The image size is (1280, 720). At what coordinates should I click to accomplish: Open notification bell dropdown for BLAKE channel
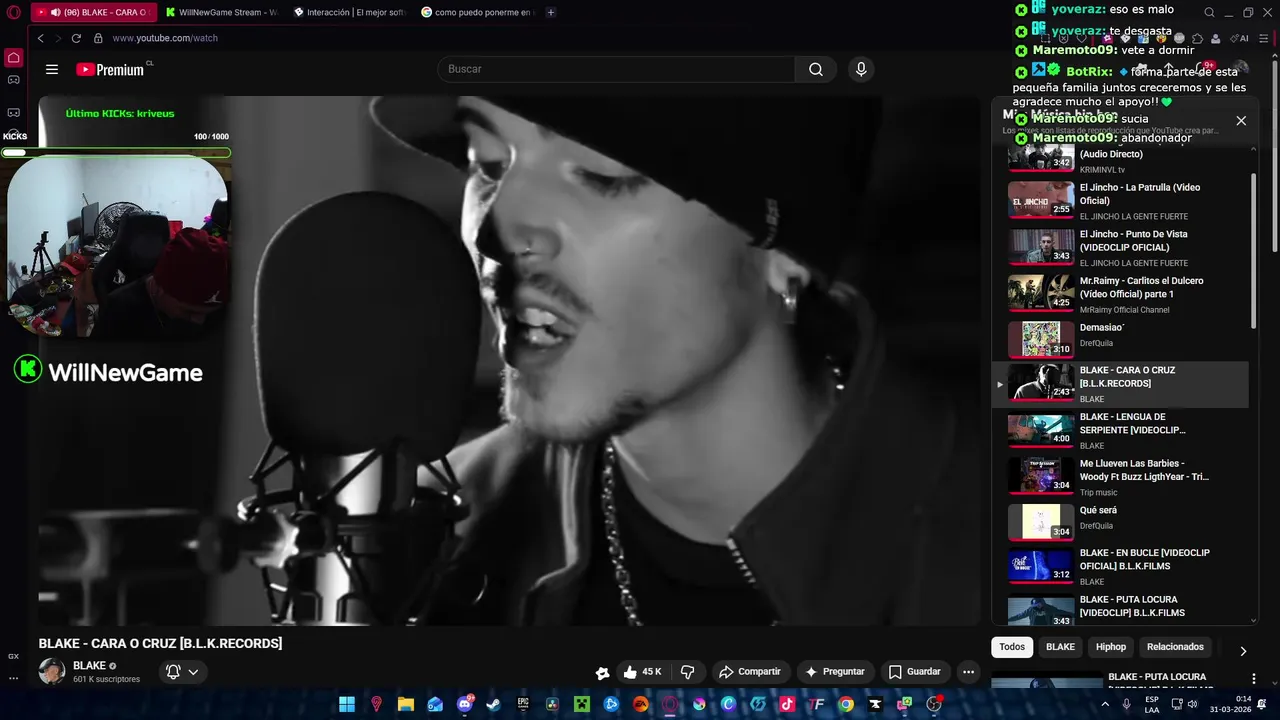pos(182,672)
